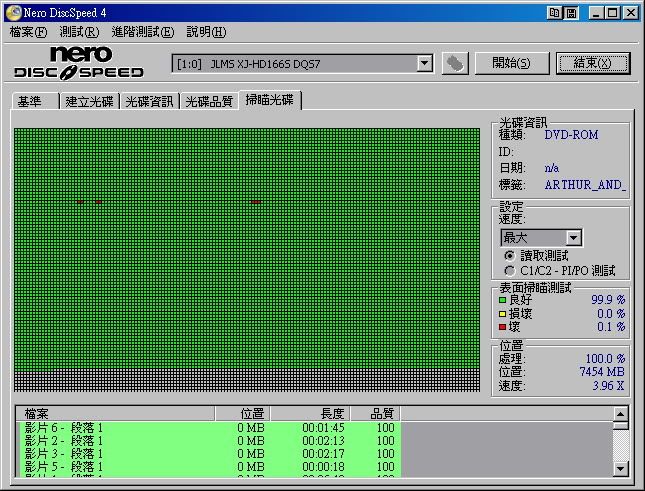Click file list scrollbar up arrow
645x491 pixels.
pyautogui.click(x=620, y=414)
